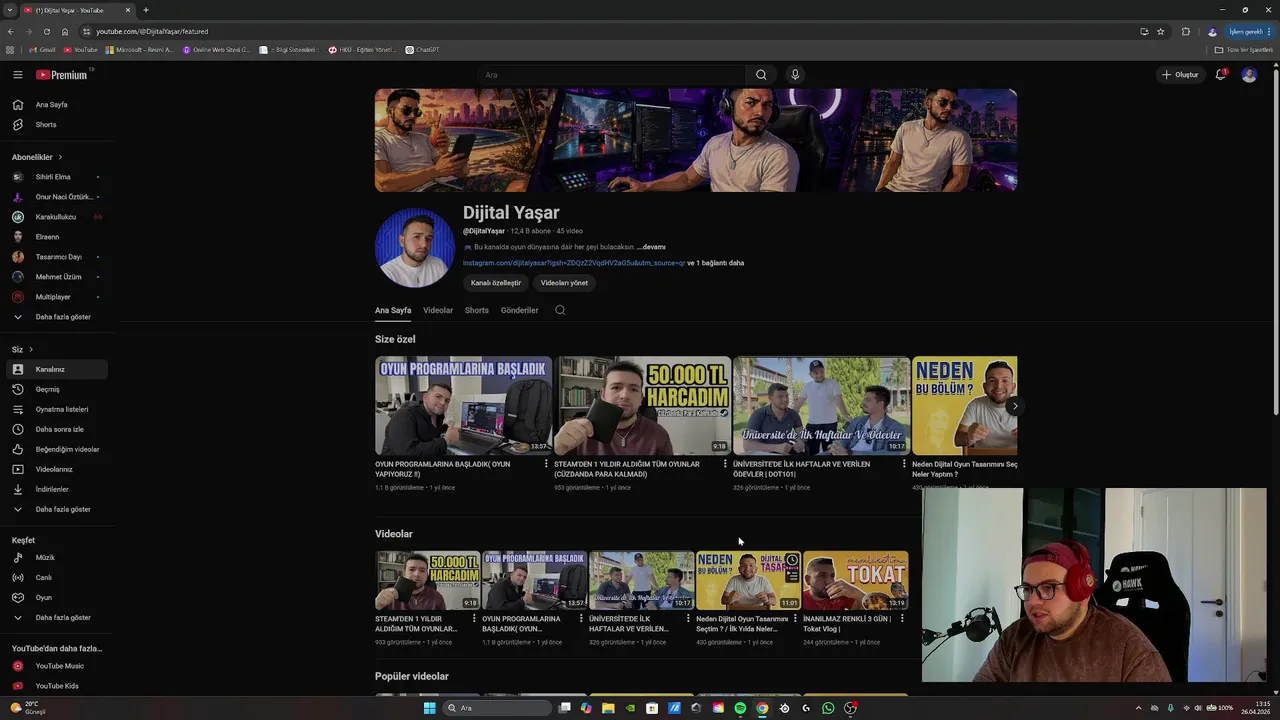Open options menu for OYUN PROGRAMLARINA BAŞLADIK in Size özel

546,464
